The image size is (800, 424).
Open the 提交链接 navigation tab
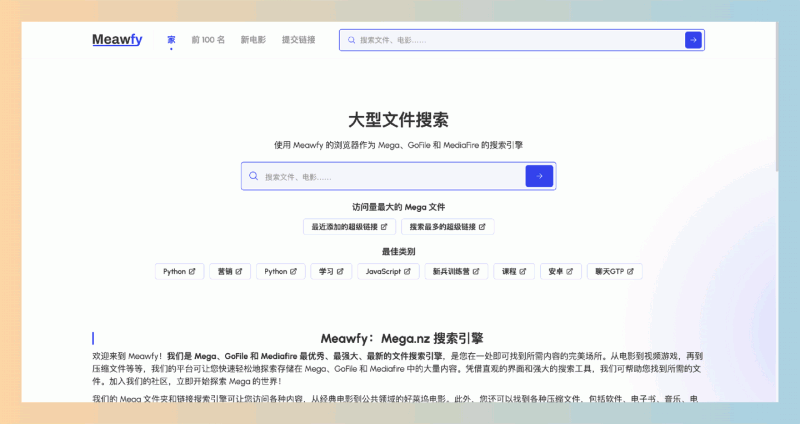[x=298, y=40]
